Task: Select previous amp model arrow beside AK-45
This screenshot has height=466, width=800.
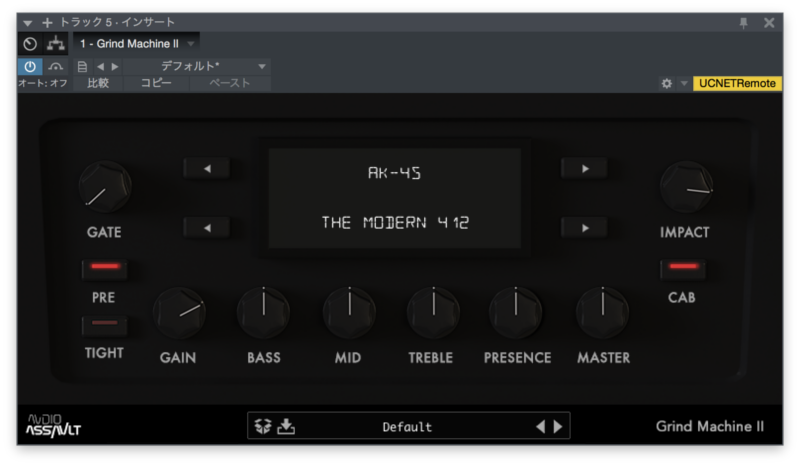Action: coord(207,168)
